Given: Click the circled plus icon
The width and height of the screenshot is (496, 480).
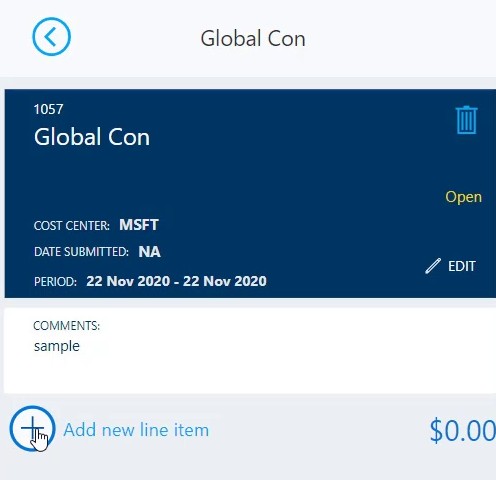Looking at the screenshot, I should tap(32, 429).
